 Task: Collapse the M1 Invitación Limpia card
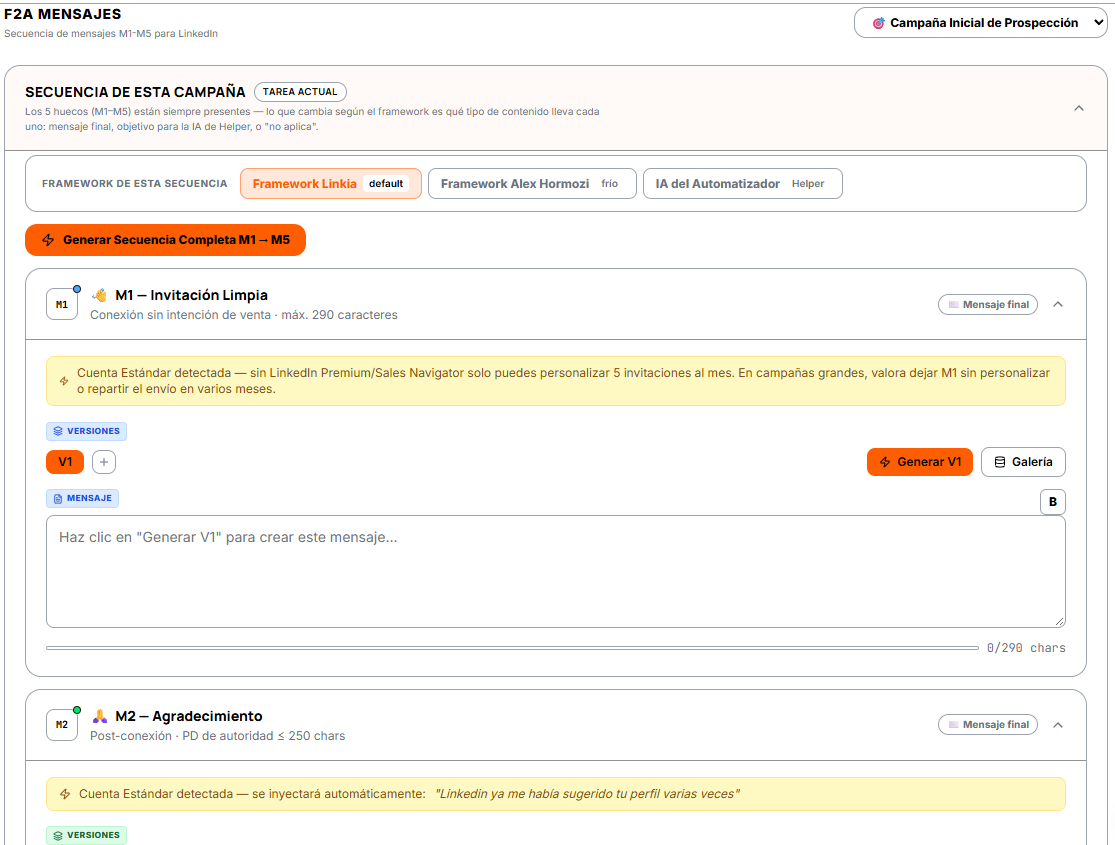1058,304
